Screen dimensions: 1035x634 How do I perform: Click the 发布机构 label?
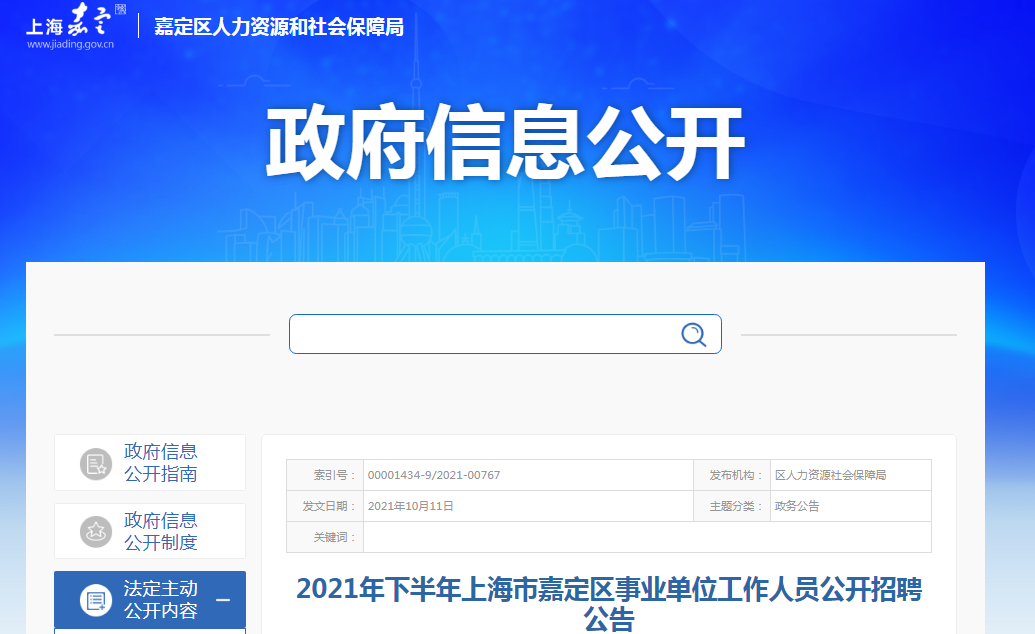[x=736, y=475]
